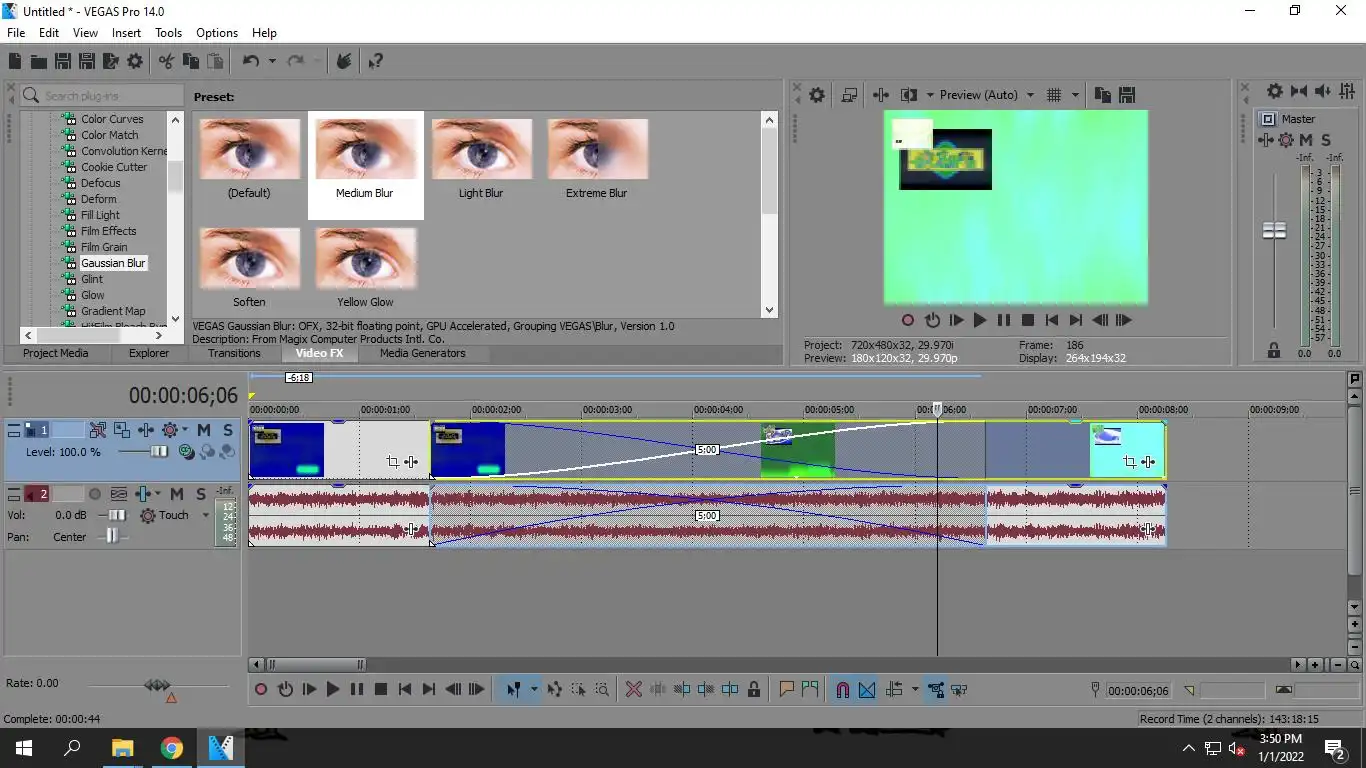Open File Explorer from the taskbar
The image size is (1366, 768).
[122, 748]
